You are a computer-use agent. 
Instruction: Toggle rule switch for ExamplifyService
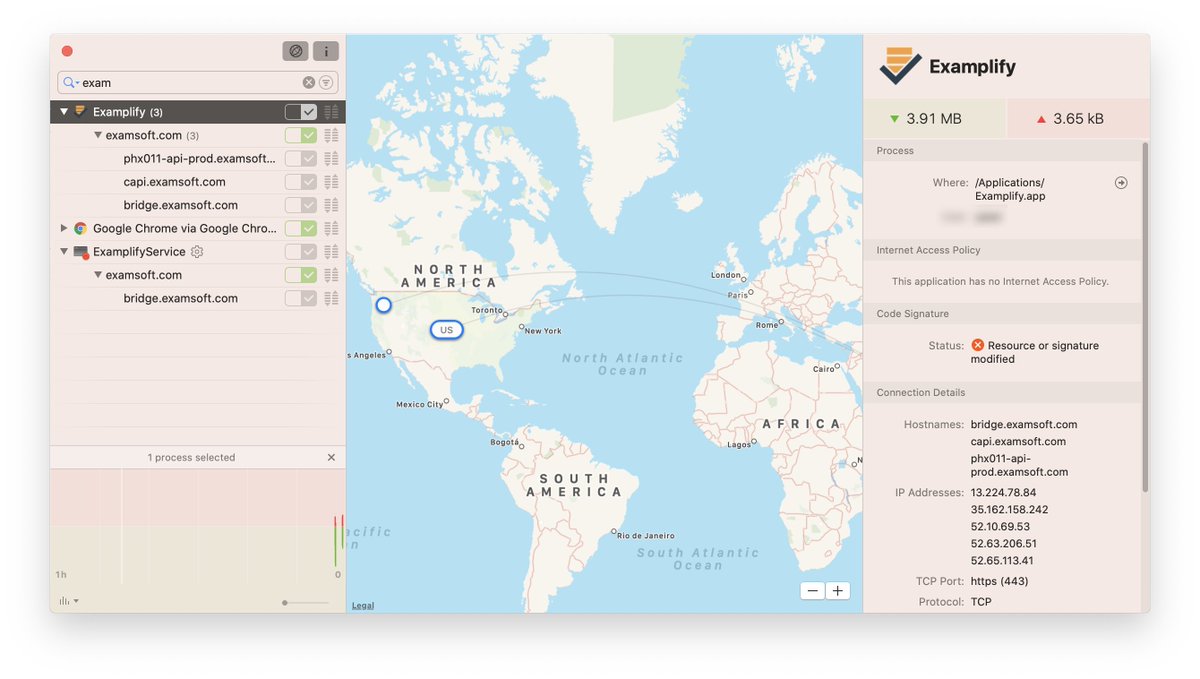tap(301, 252)
